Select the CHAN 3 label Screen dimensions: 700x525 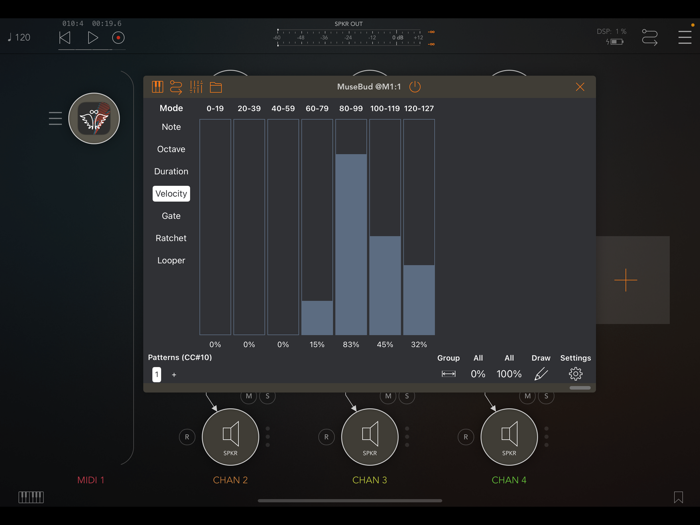370,480
